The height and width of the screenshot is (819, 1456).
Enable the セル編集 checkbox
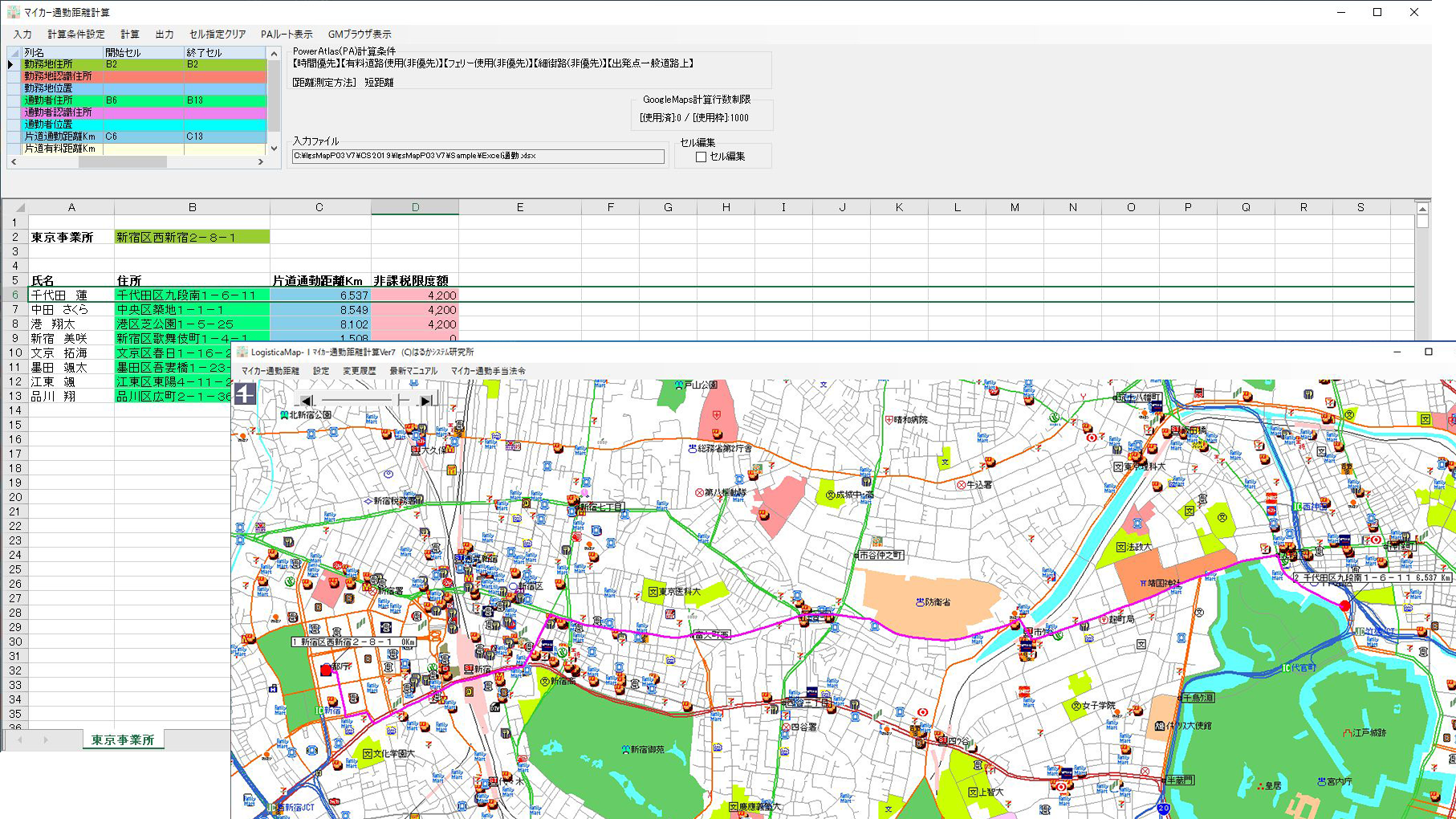pos(701,157)
